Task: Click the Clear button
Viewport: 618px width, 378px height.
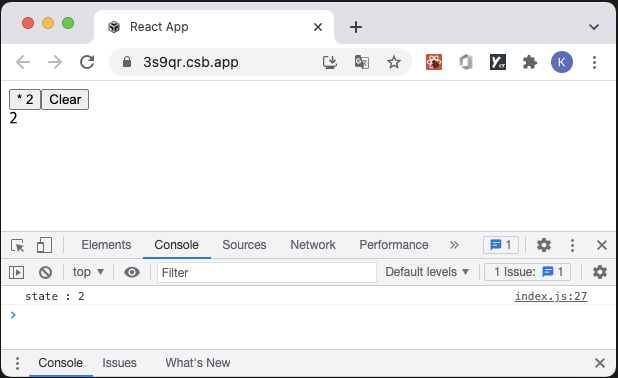Action: (65, 99)
